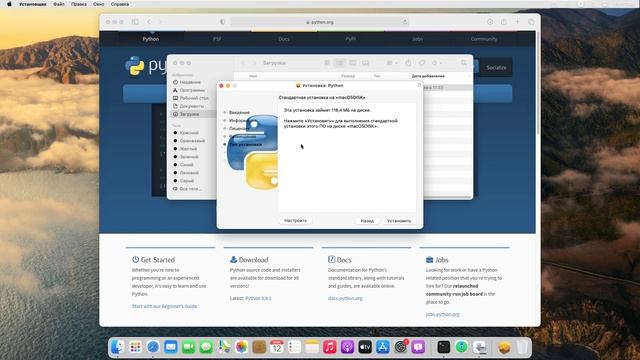The width and height of the screenshot is (640, 360).
Task: Click the Socialize button on python.org
Action: pyautogui.click(x=496, y=67)
